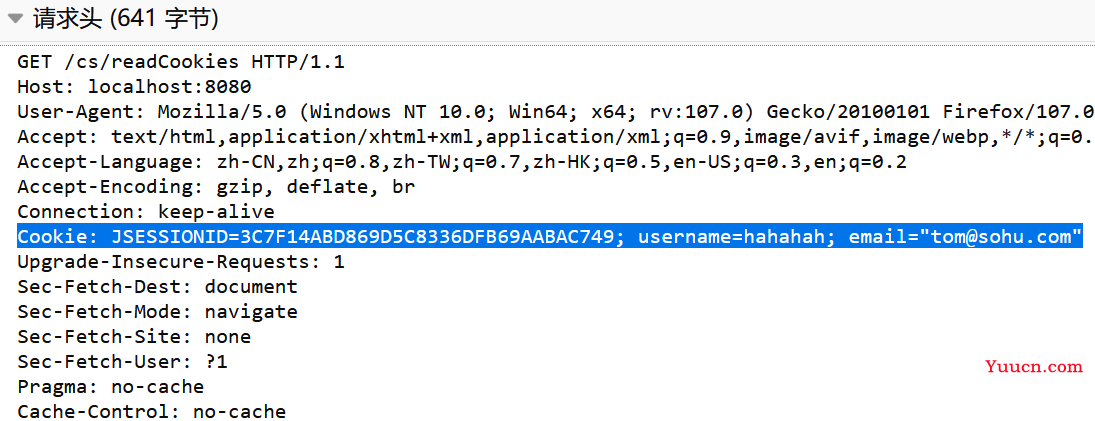The image size is (1095, 421).
Task: Select the User-Agent header line
Action: pos(555,112)
